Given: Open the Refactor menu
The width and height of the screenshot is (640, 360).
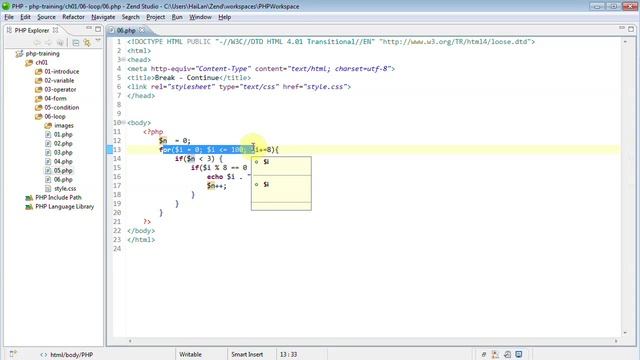Looking at the screenshot, I should click(73, 17).
